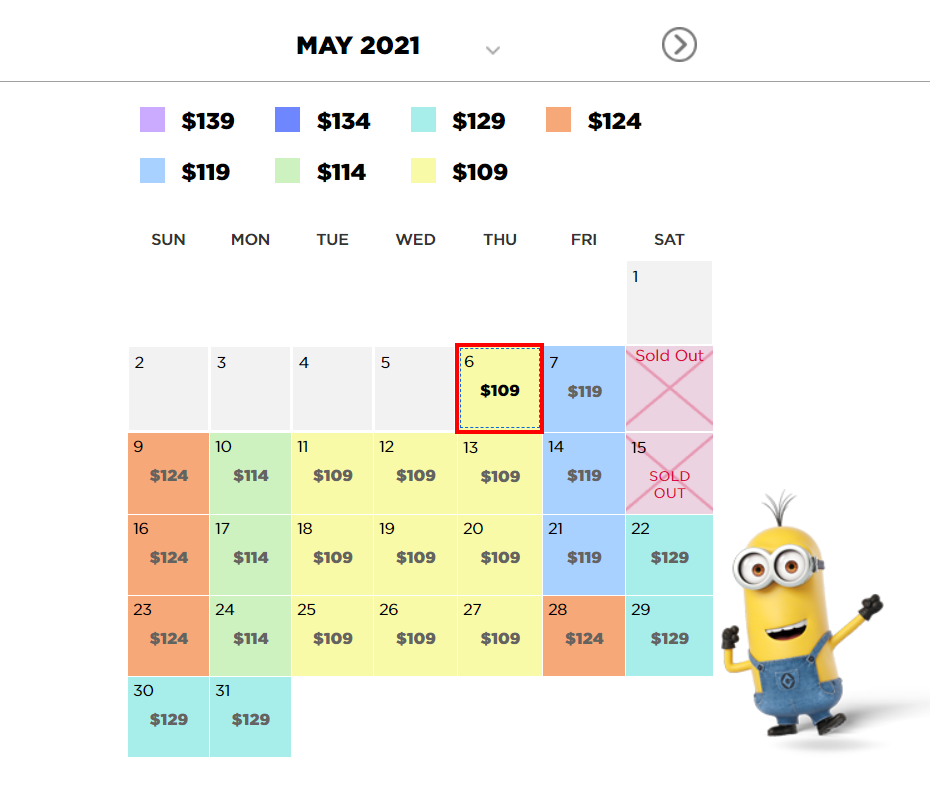Select Wednesday May 26 at $109
Image resolution: width=930 pixels, height=788 pixels.
pos(415,636)
